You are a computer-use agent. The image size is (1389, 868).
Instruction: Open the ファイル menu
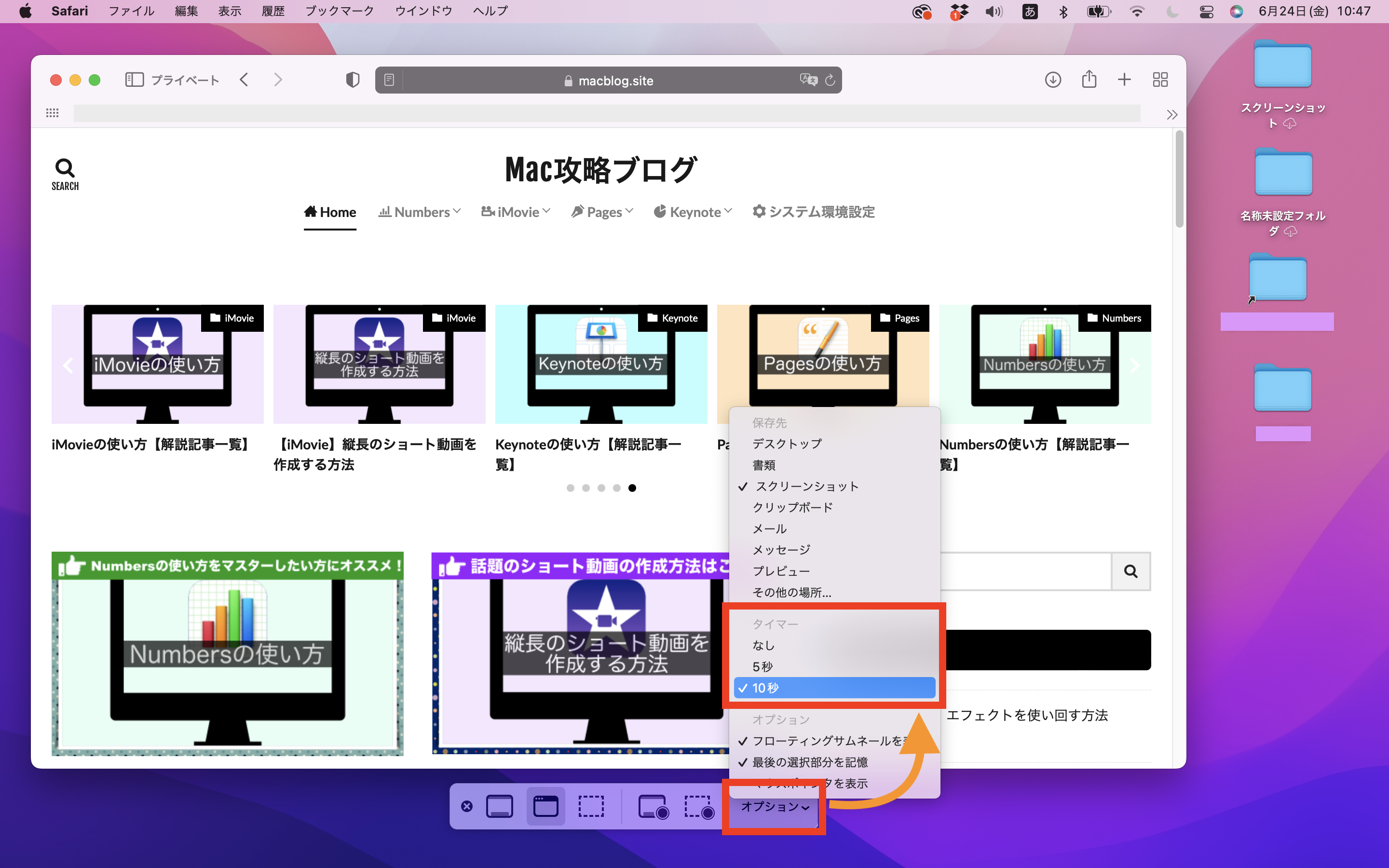[132, 12]
